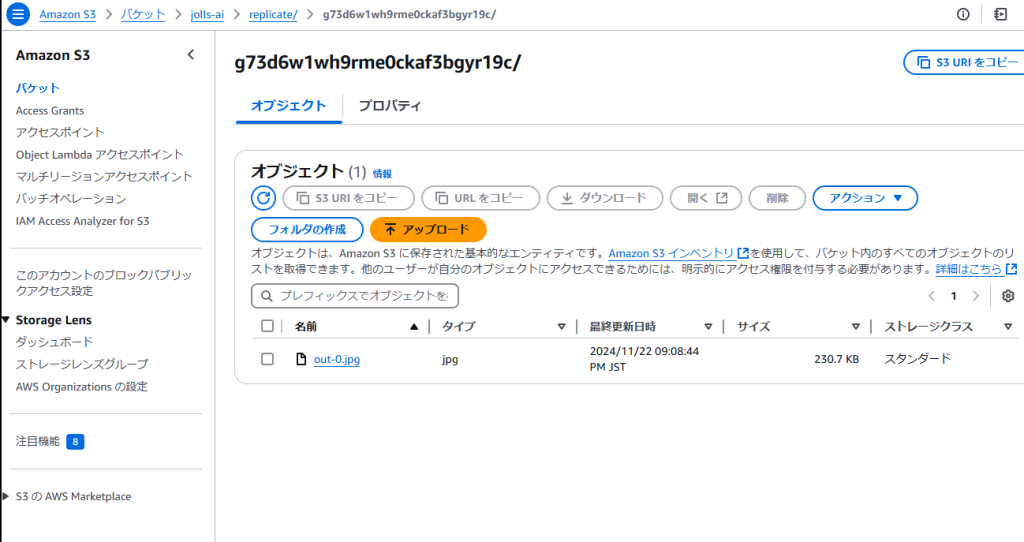Open the AWS hamburger navigation menu
Screen dimensions: 1024x542
[19, 14]
